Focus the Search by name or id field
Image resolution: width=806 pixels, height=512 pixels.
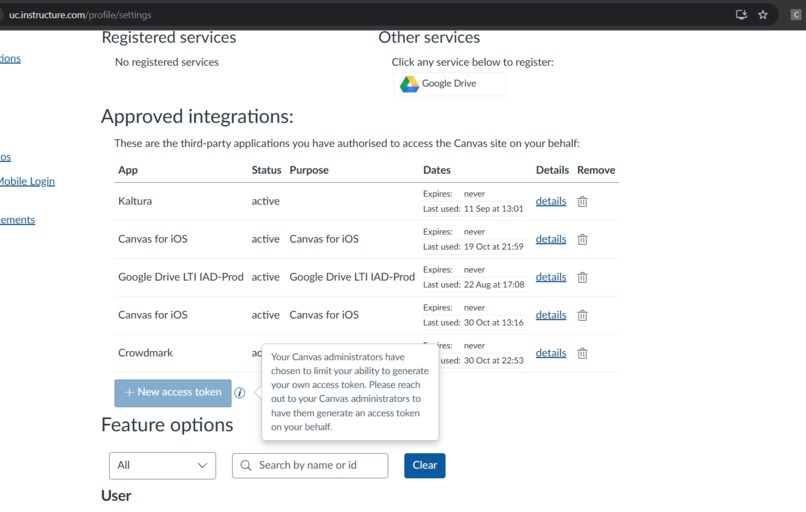320,465
